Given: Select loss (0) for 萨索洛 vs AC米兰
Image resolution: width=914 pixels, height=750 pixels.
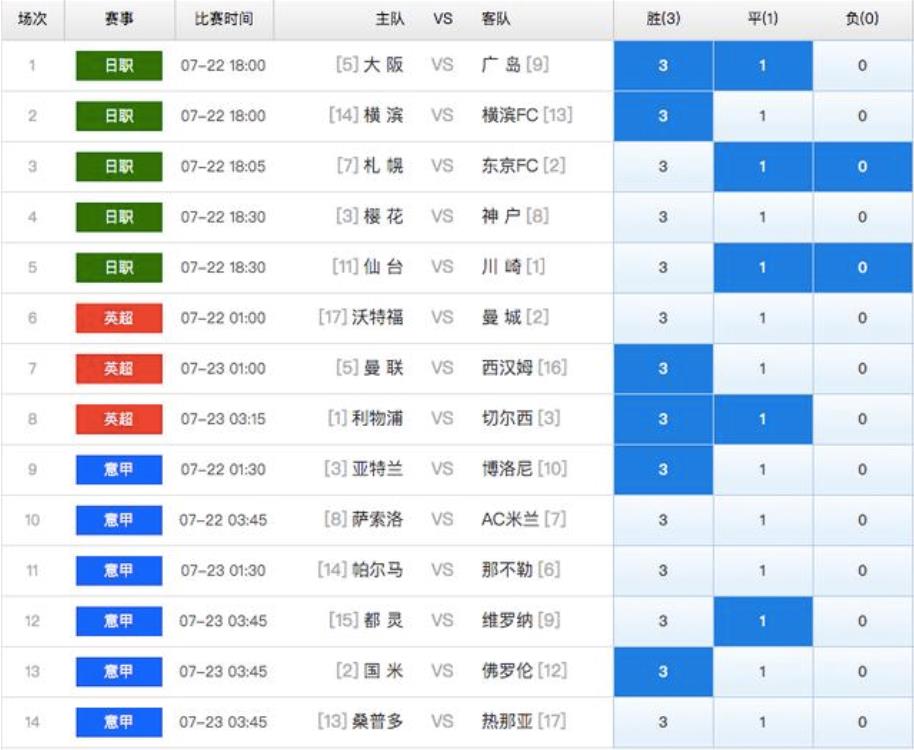Looking at the screenshot, I should coord(863,520).
